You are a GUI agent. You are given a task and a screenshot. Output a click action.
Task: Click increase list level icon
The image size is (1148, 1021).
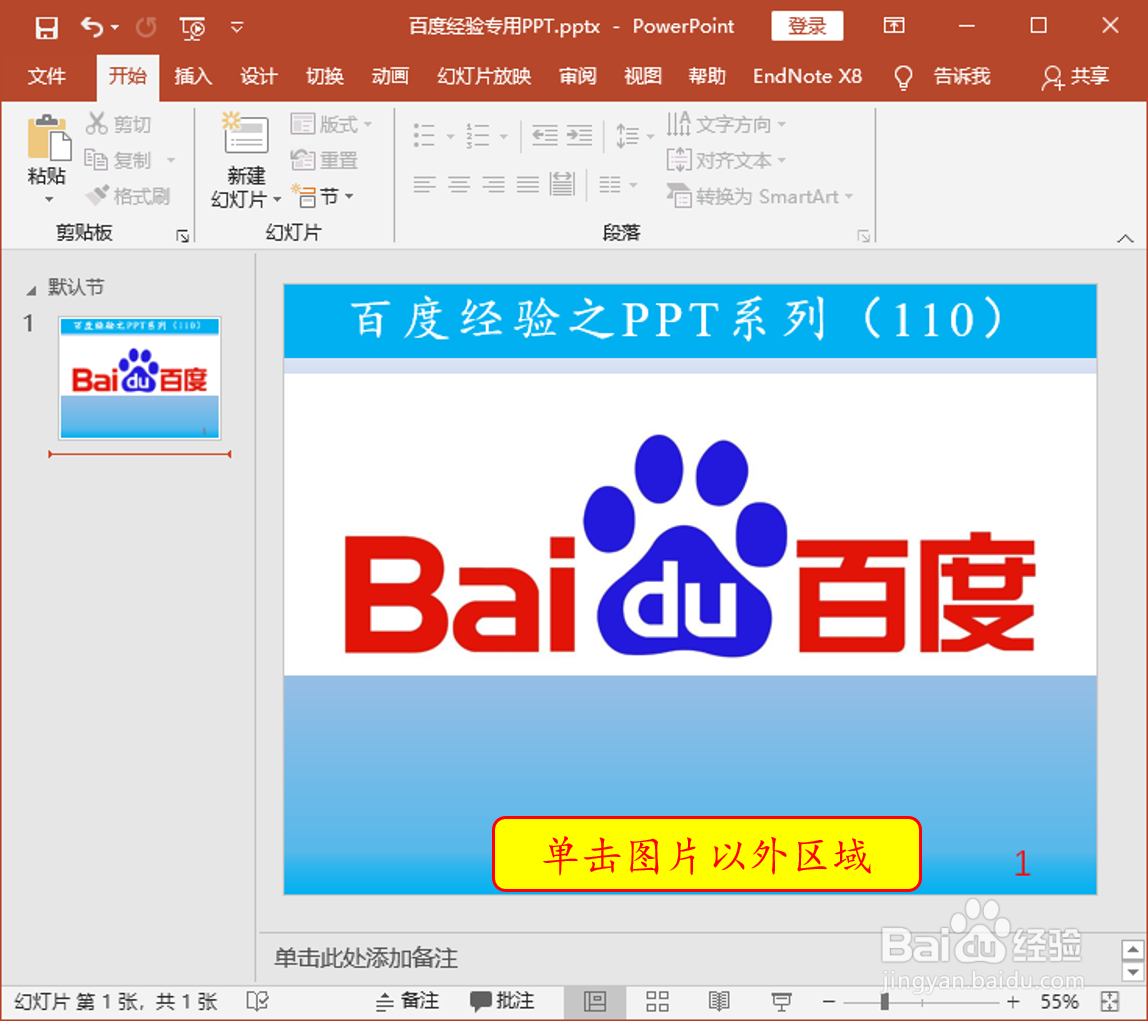coord(579,135)
